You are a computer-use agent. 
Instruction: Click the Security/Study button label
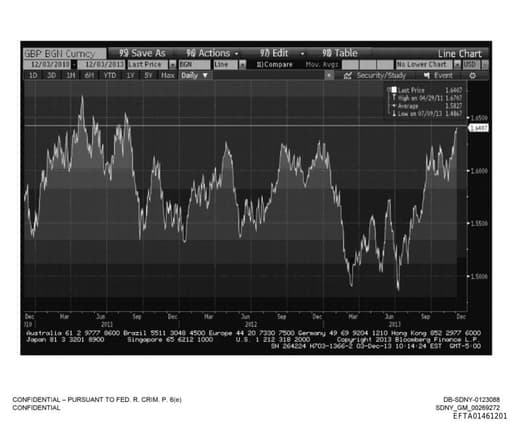381,76
